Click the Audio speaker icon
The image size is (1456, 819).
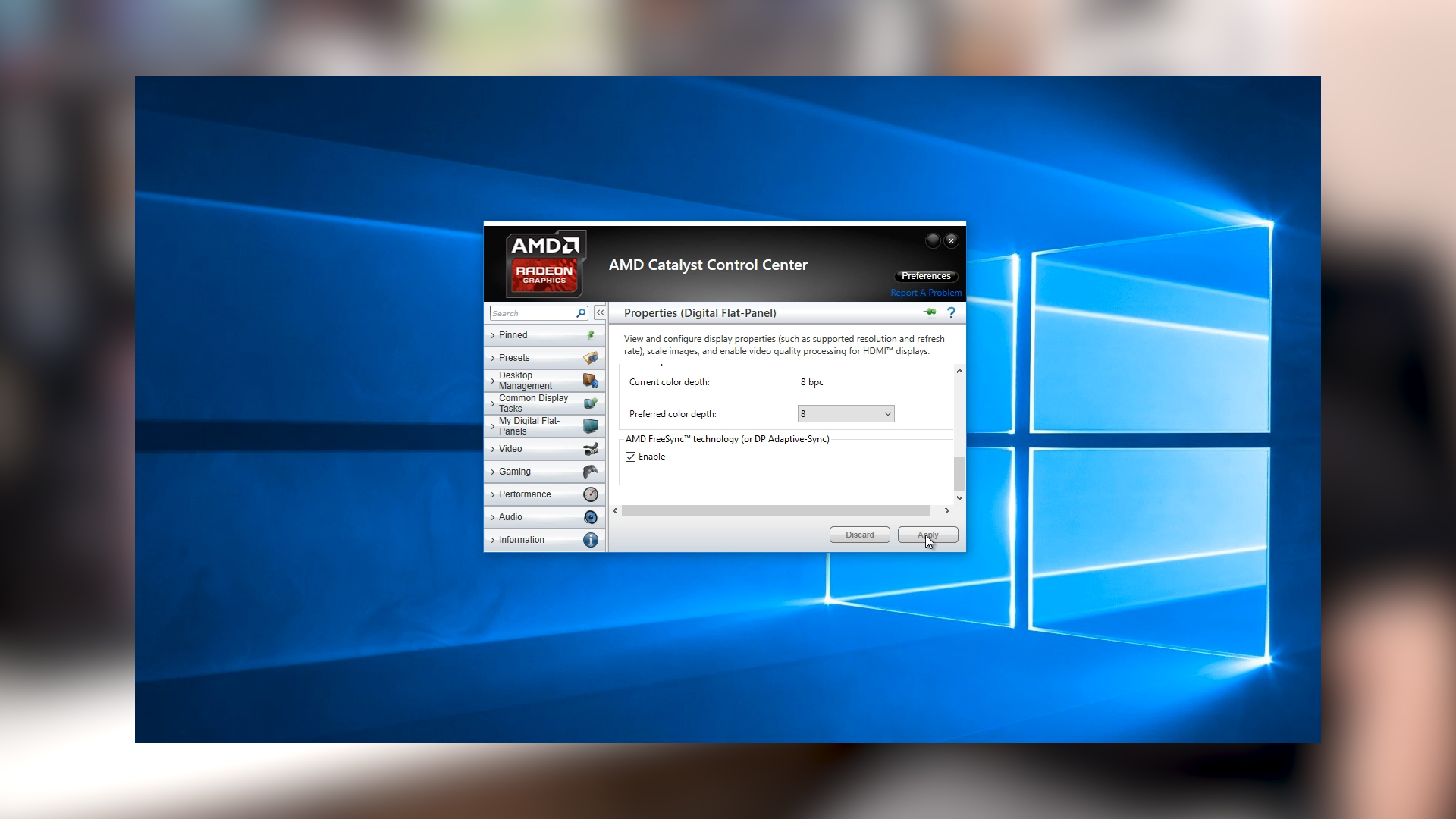591,517
